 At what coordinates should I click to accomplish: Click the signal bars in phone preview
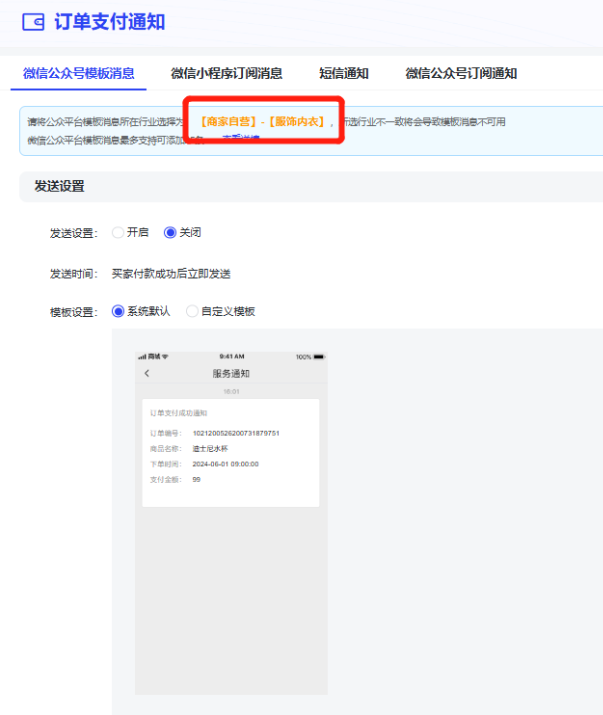click(143, 357)
